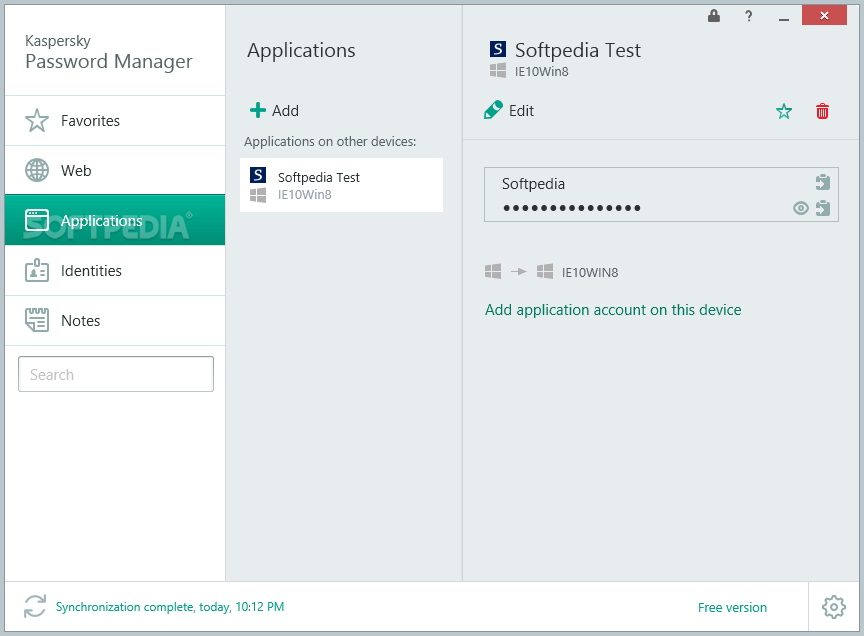Open the Notes section

tap(115, 321)
